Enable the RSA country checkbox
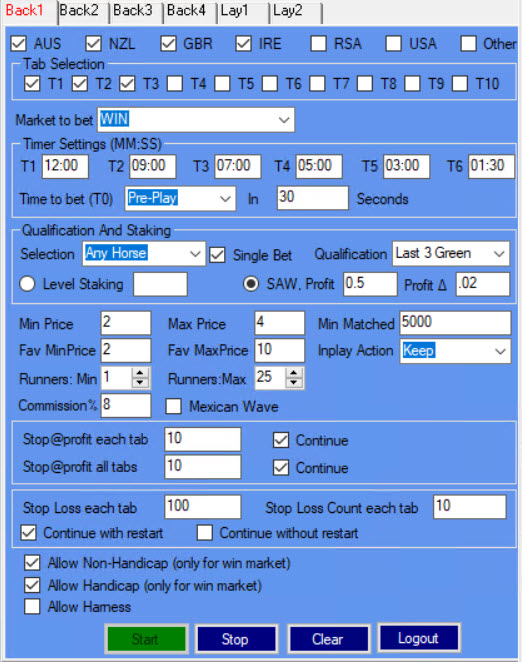This screenshot has height=662, width=522. point(318,43)
